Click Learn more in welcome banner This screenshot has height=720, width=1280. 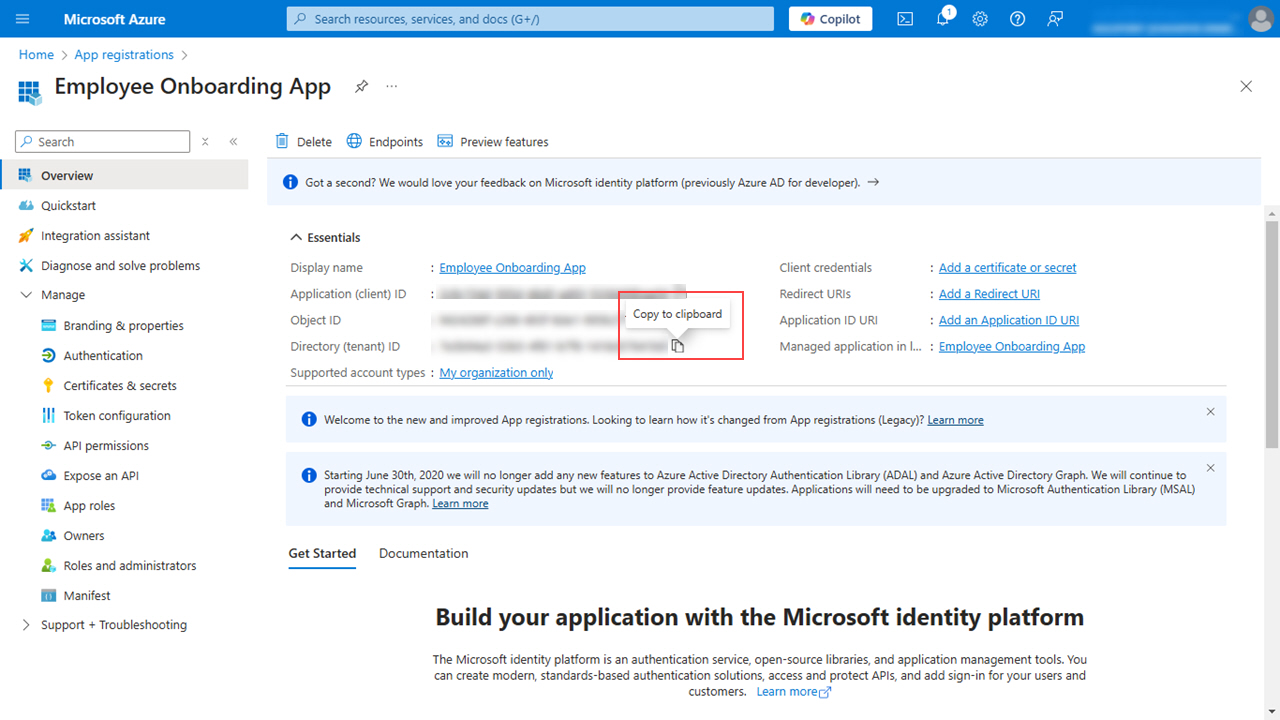tap(955, 420)
